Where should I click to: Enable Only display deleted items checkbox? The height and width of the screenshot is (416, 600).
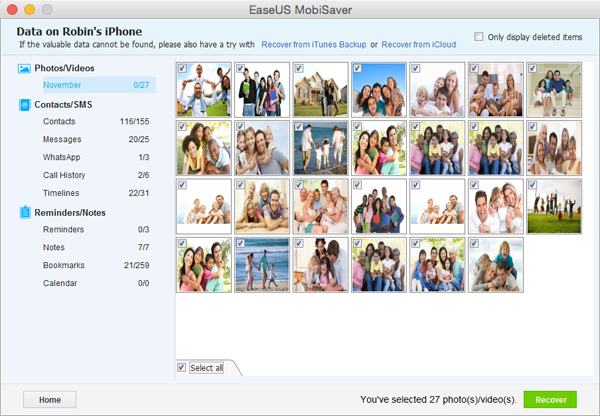coord(478,37)
